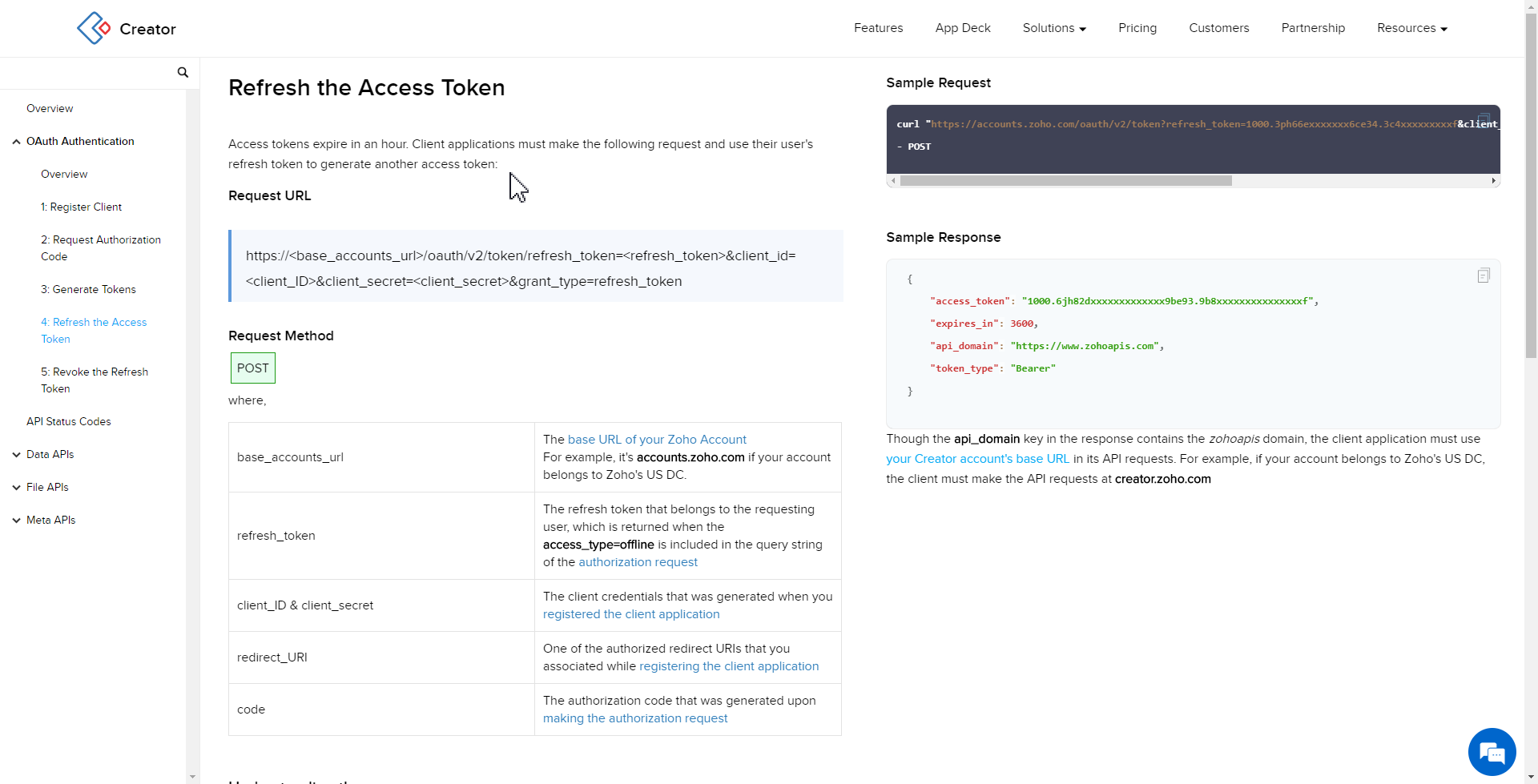Click the Zoho Creator logo
This screenshot has height=784, width=1538.
[x=126, y=28]
